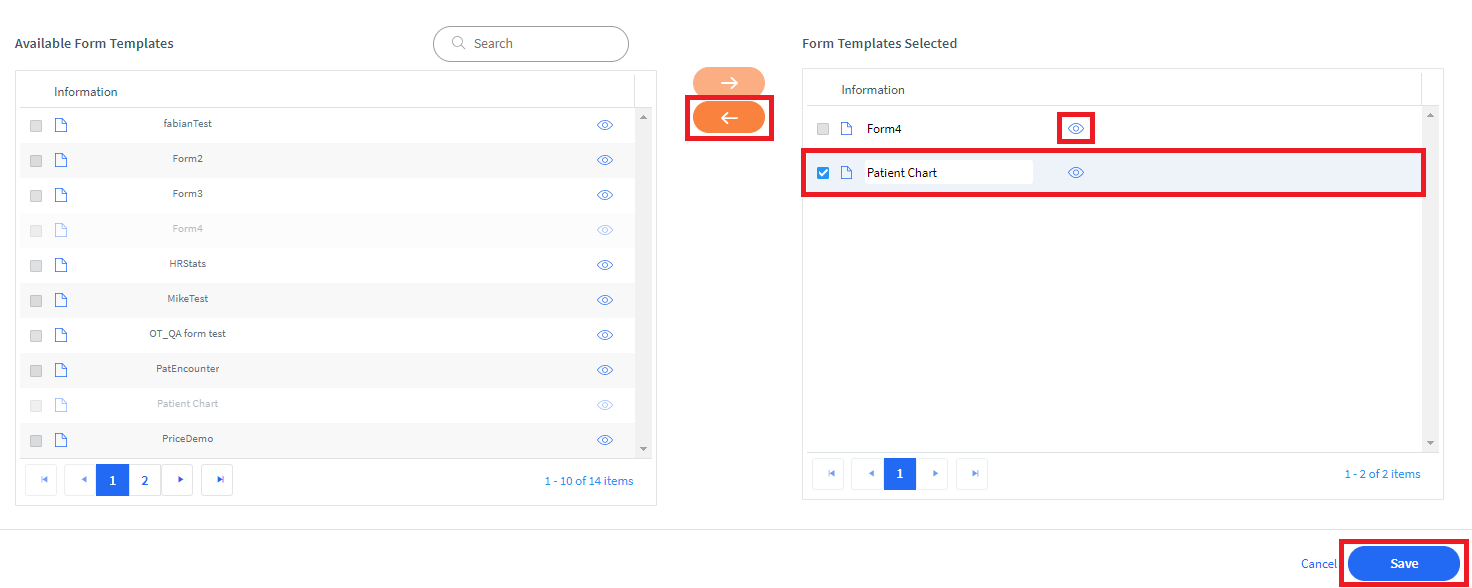Move templates right with the arrow button
The height and width of the screenshot is (588, 1472).
729,83
